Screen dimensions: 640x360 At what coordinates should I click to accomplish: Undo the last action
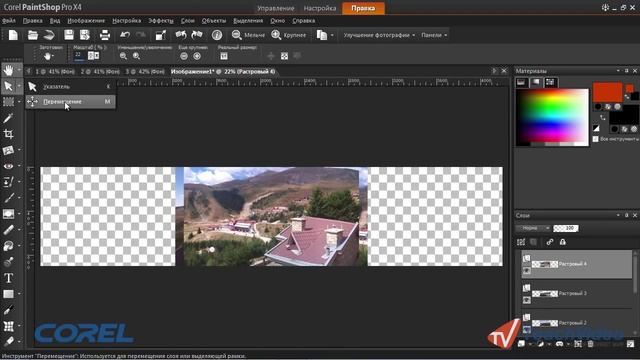125,35
